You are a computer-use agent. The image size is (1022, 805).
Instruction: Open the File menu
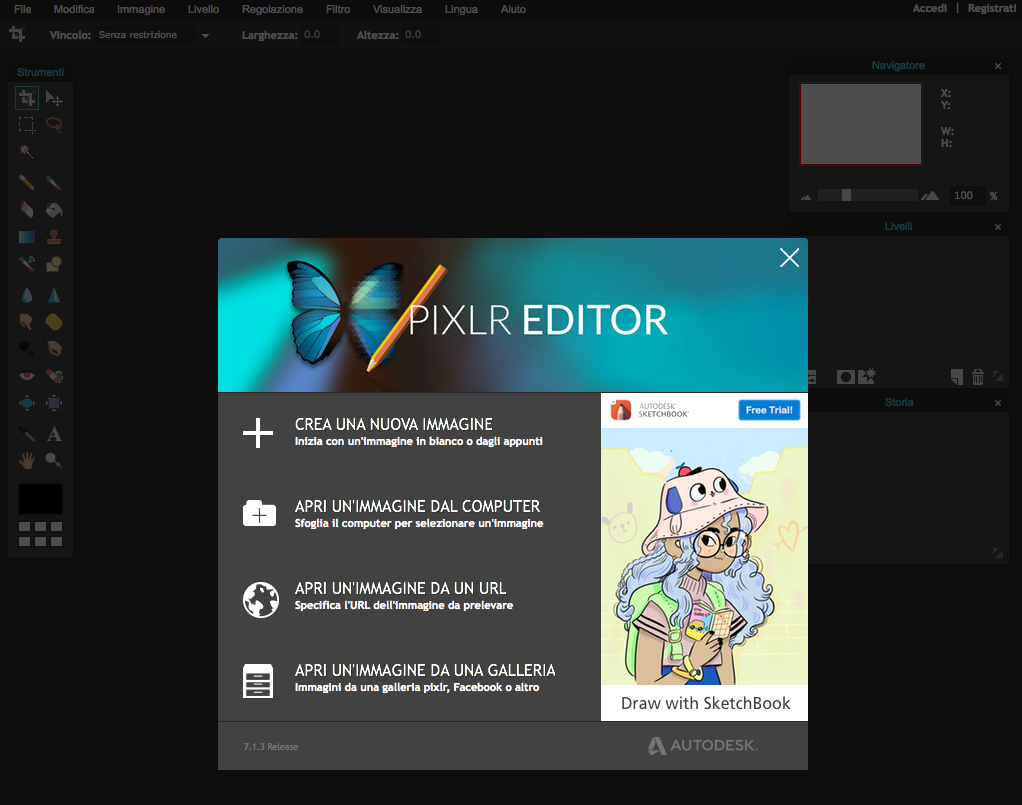tap(23, 9)
